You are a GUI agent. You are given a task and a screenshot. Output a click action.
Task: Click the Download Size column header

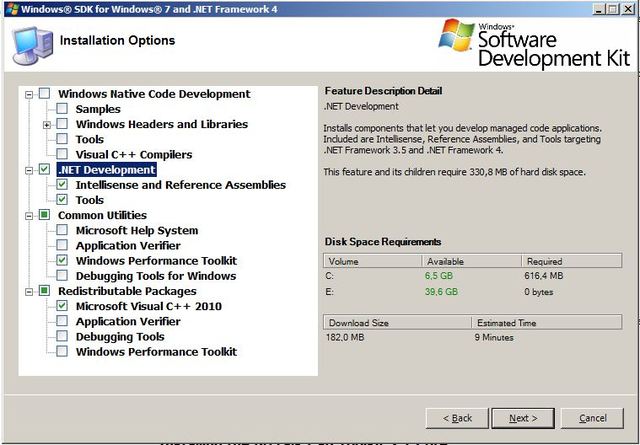point(397,322)
